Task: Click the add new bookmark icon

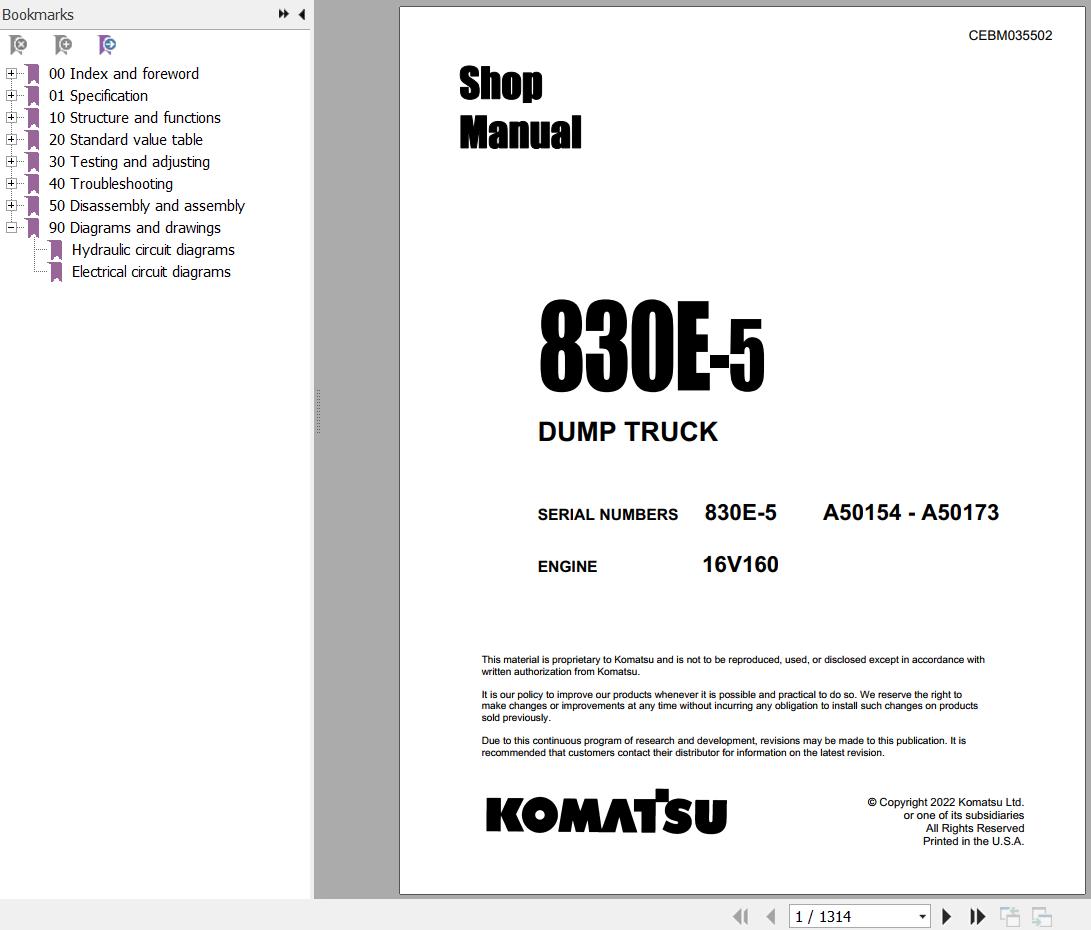Action: [x=63, y=45]
